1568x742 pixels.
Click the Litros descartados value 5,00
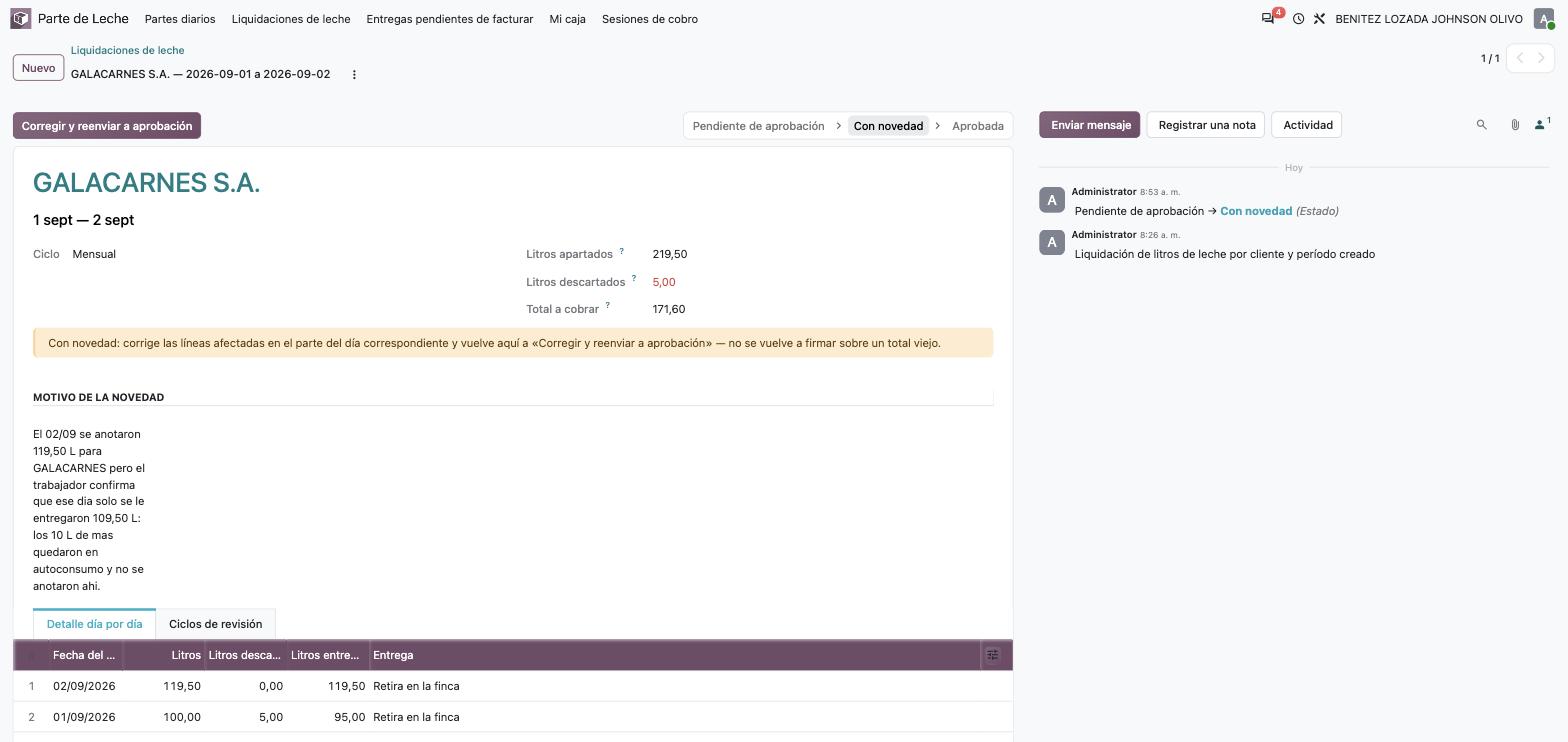click(664, 282)
